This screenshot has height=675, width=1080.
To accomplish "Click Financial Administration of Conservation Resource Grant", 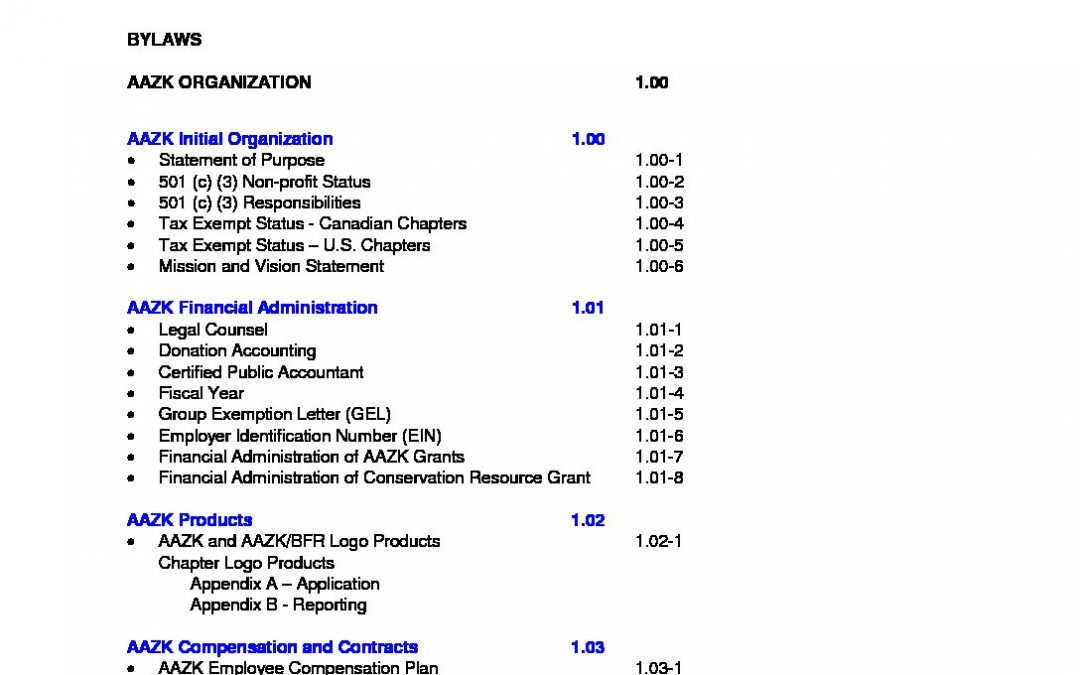I will point(374,478).
